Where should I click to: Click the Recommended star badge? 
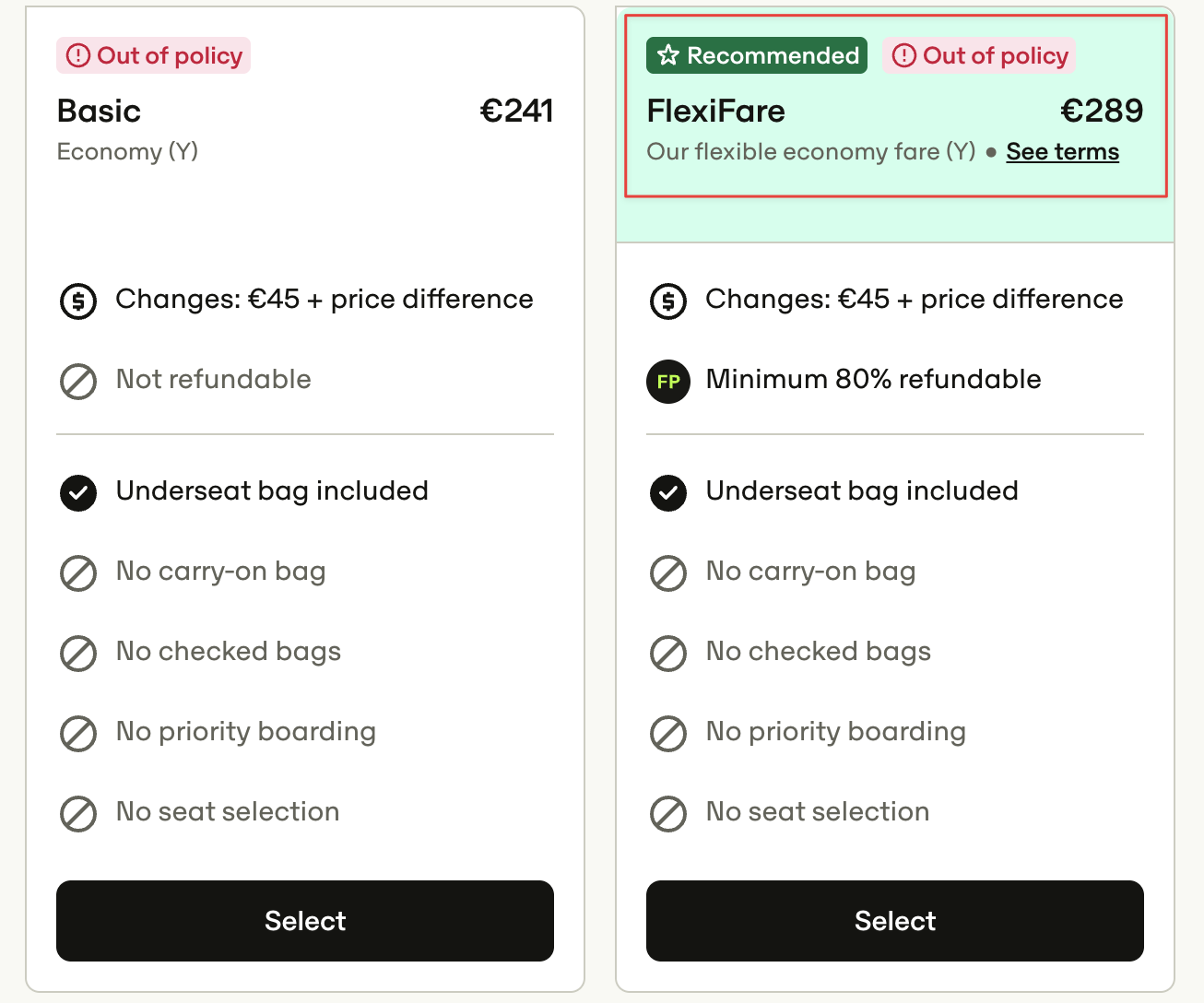[757, 55]
